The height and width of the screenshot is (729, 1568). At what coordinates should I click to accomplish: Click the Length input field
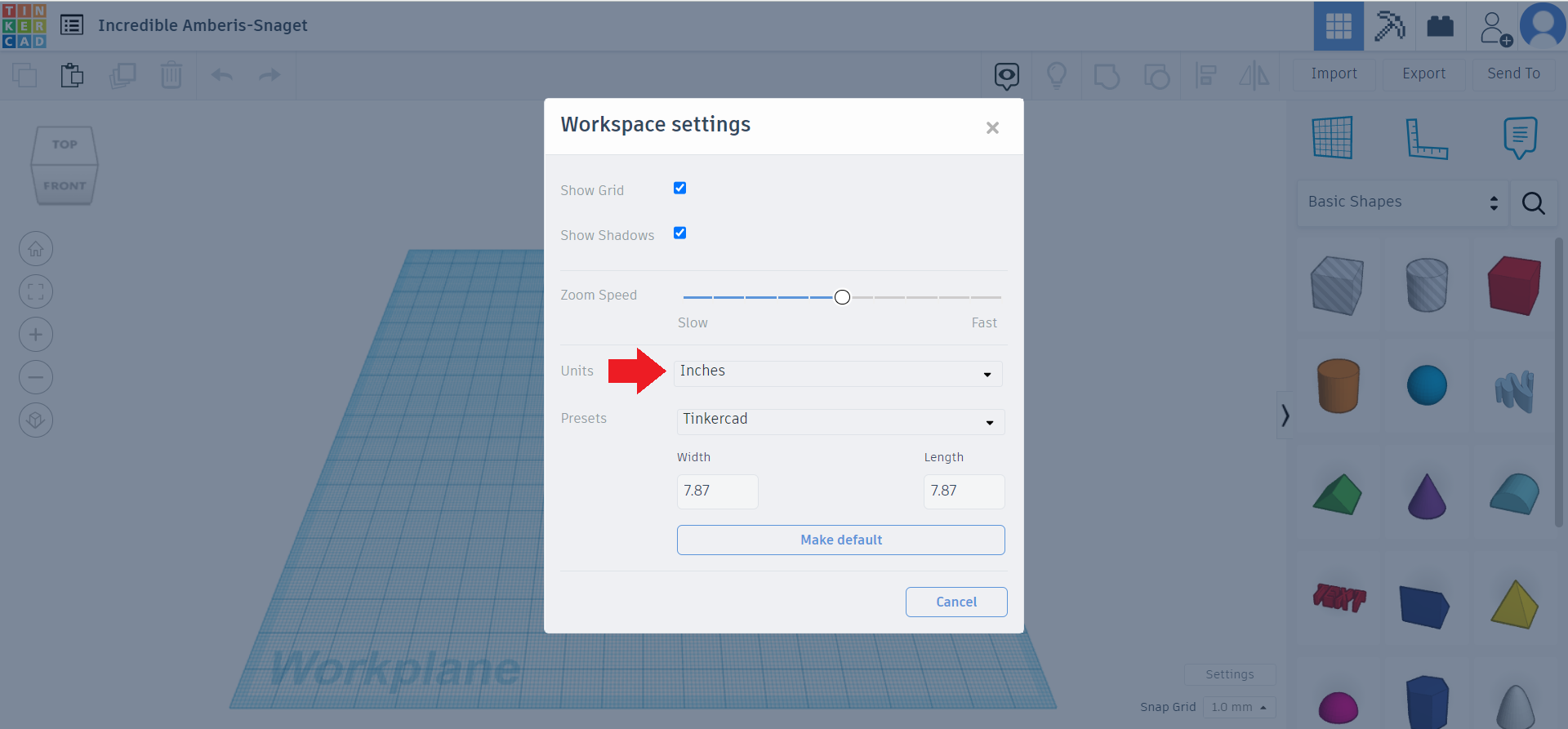(x=964, y=491)
